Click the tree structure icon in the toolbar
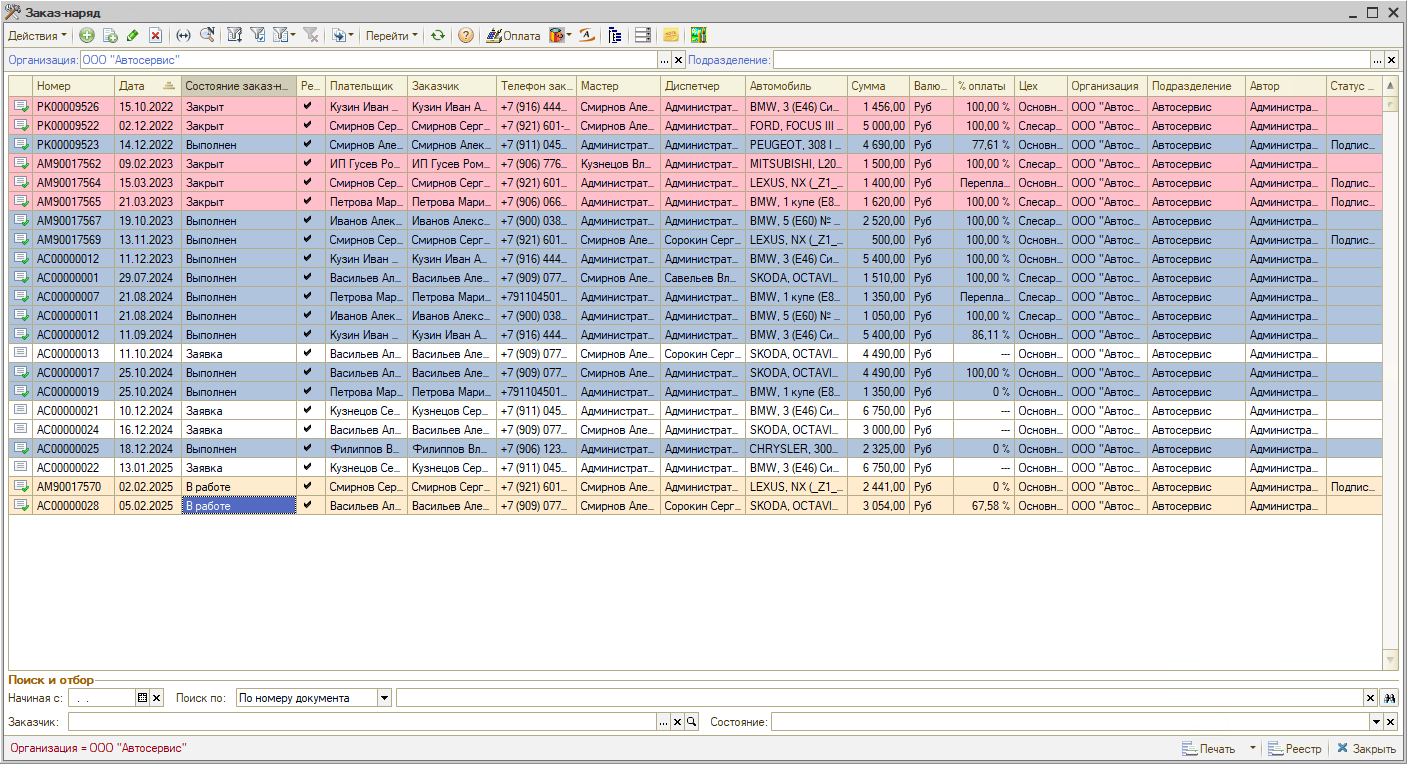 click(615, 35)
